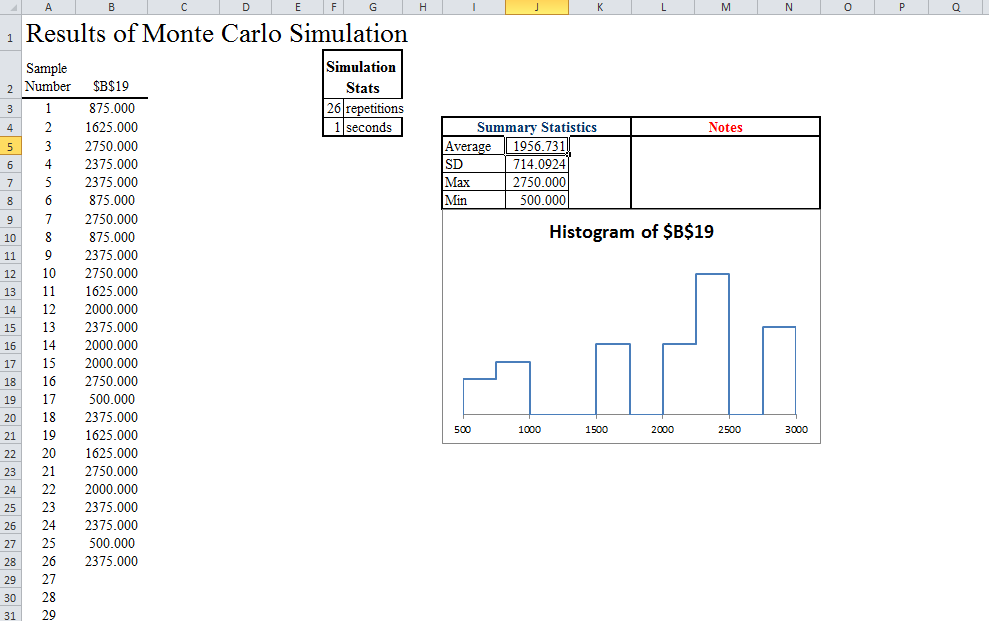Select sample 22's value 2000.000
989x621 pixels.
[112, 489]
